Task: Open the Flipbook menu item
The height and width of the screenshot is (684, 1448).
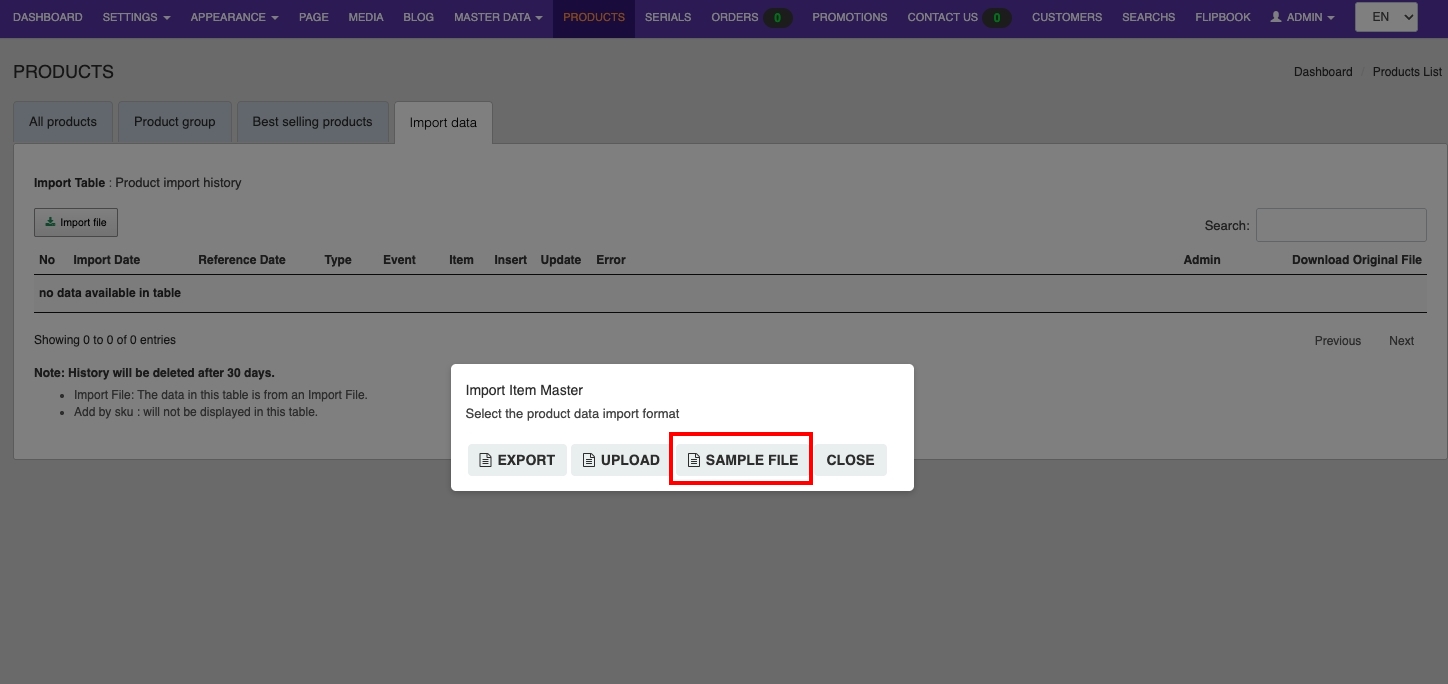Action: [x=1223, y=17]
